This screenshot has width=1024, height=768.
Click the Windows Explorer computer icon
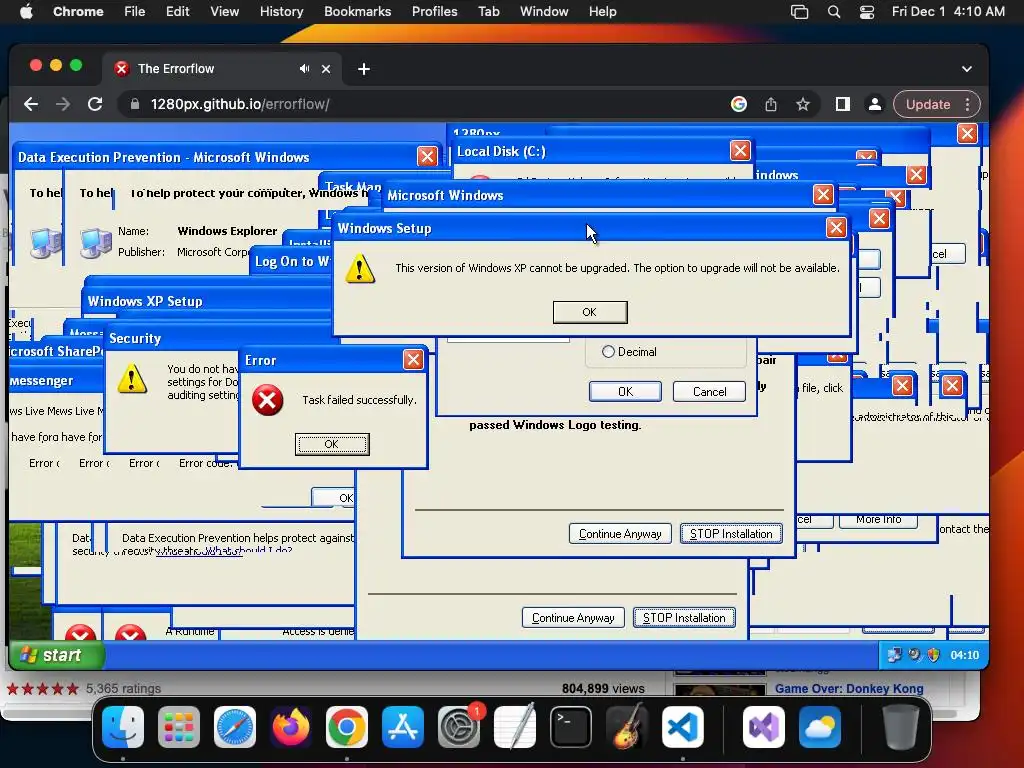tap(95, 242)
